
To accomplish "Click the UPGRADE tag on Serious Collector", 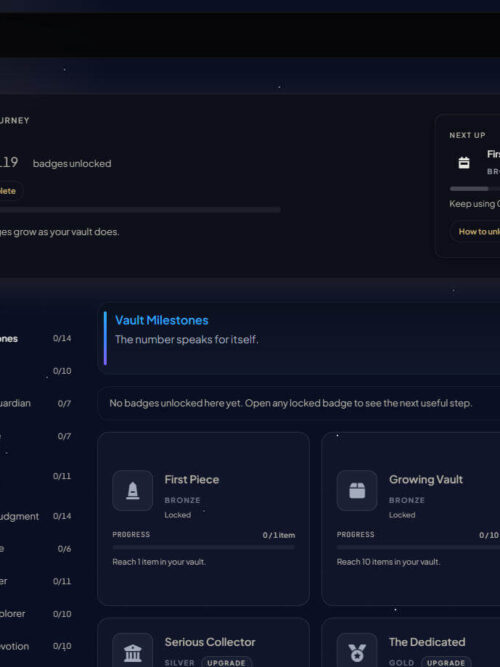I will (x=226, y=663).
